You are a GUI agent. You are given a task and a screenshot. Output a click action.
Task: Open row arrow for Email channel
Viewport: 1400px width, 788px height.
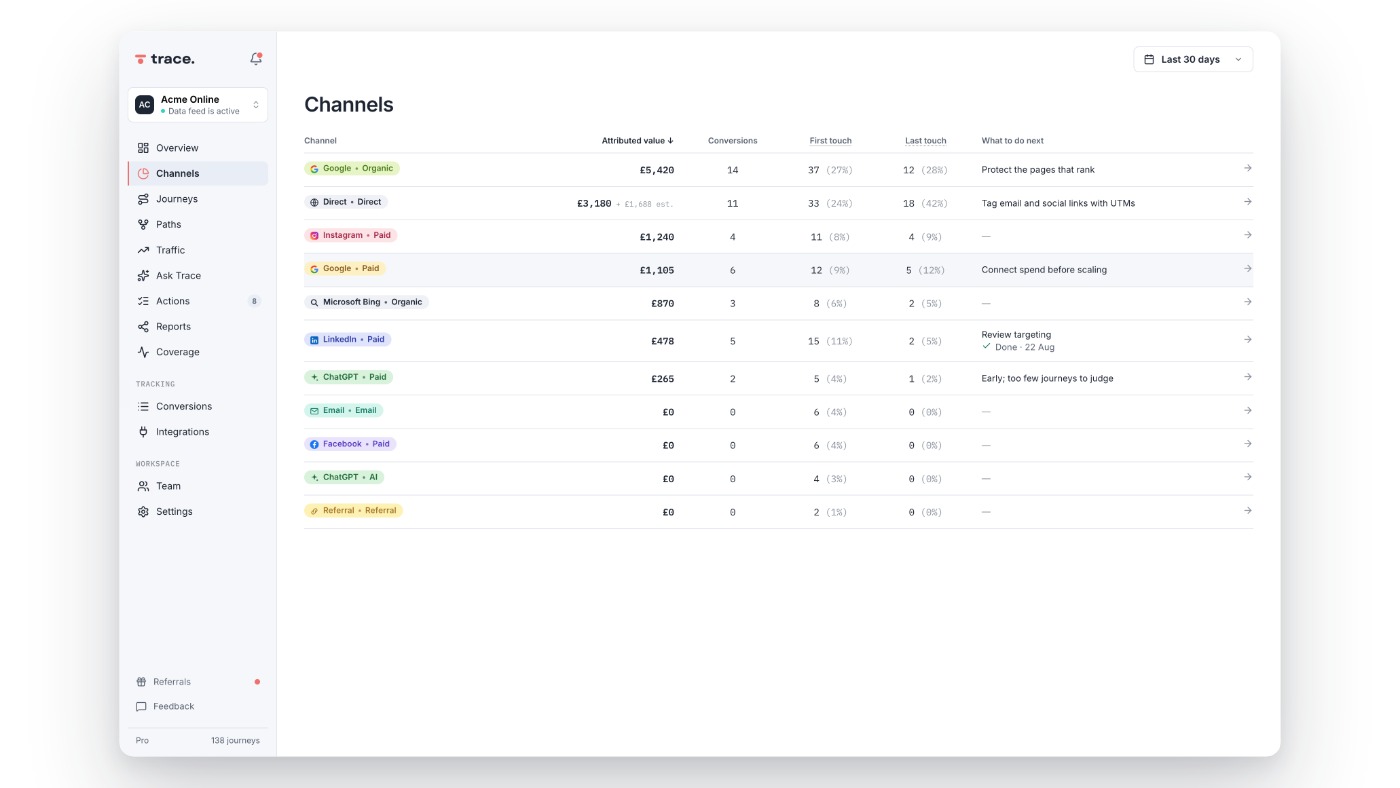(x=1247, y=411)
